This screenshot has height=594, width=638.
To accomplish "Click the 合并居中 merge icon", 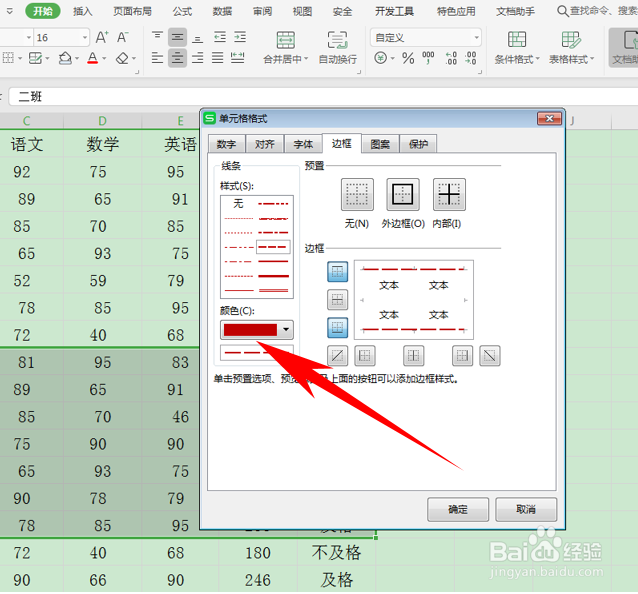I will coord(286,40).
